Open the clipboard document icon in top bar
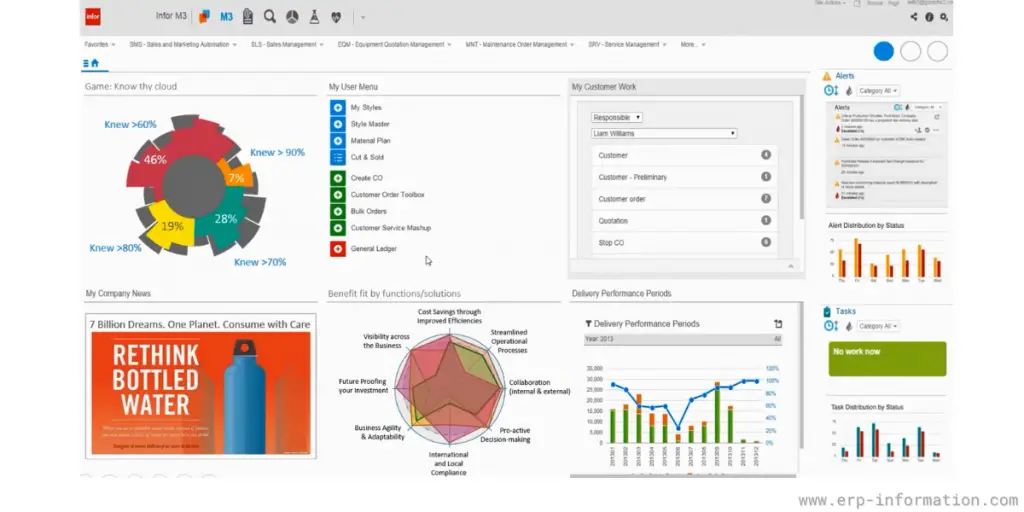The width and height of the screenshot is (1024, 512). click(248, 17)
